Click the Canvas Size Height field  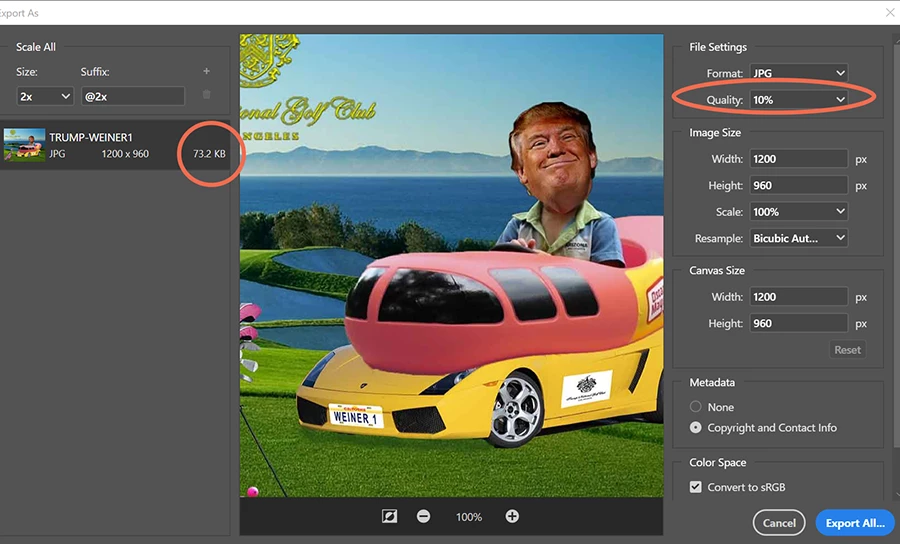pyautogui.click(x=798, y=323)
